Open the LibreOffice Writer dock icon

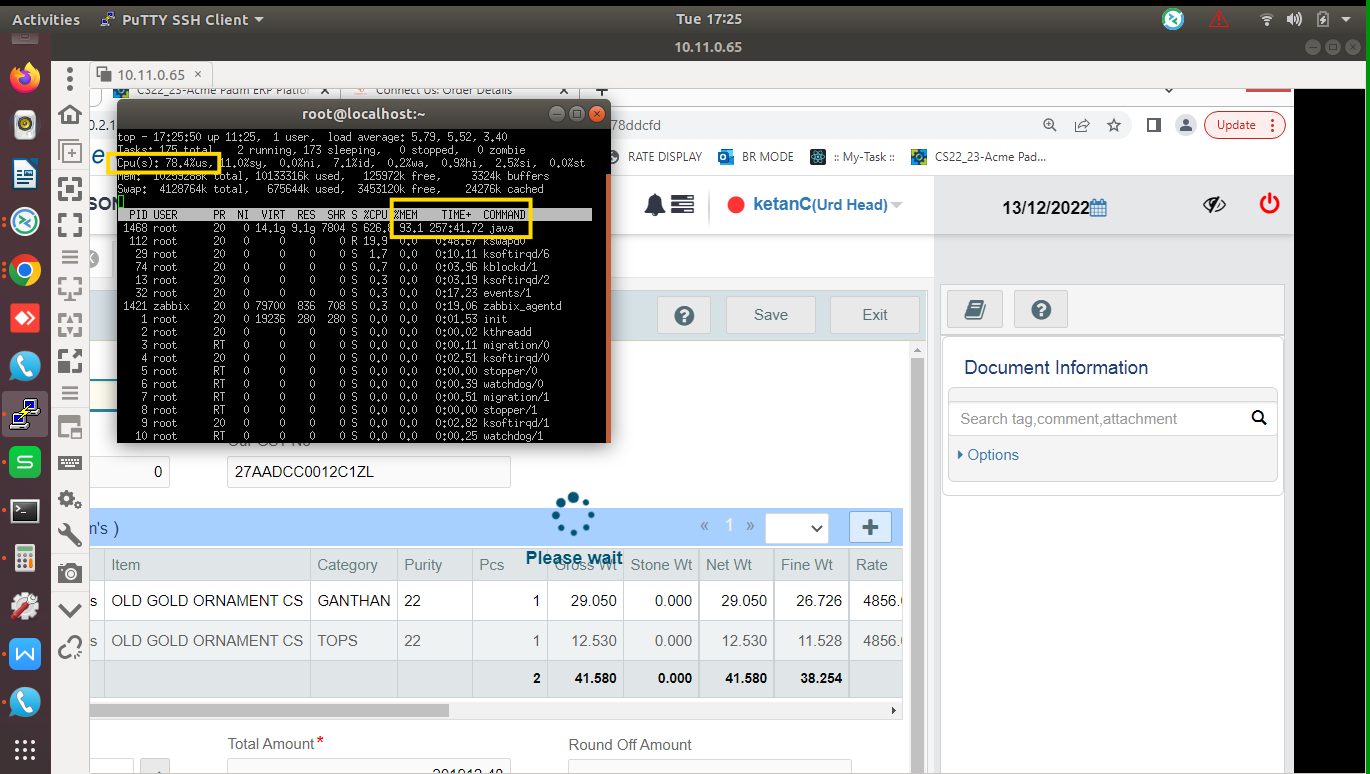pyautogui.click(x=25, y=174)
